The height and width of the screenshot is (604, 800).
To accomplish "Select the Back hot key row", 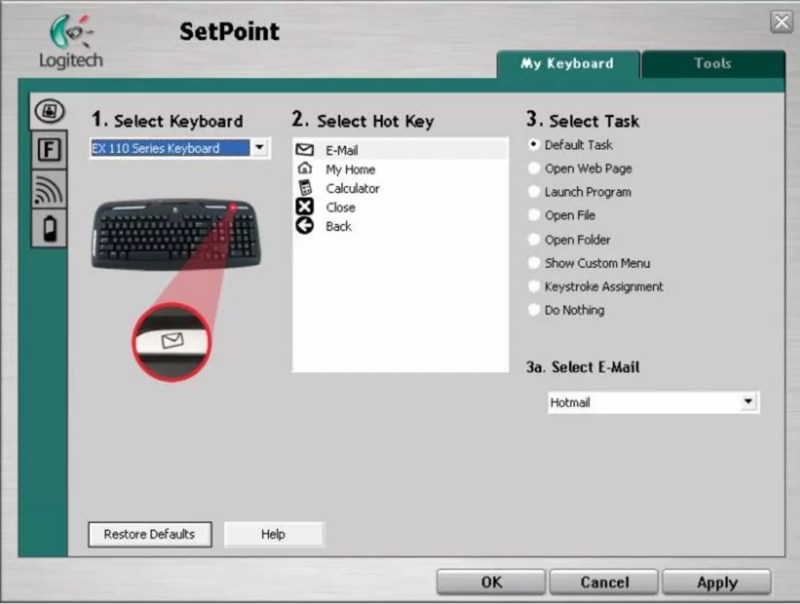I will coord(401,226).
